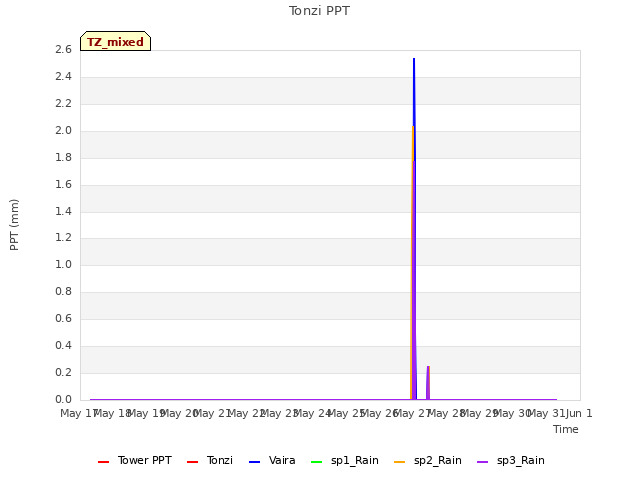Click the red Tower PPT legend swatch

point(104,462)
